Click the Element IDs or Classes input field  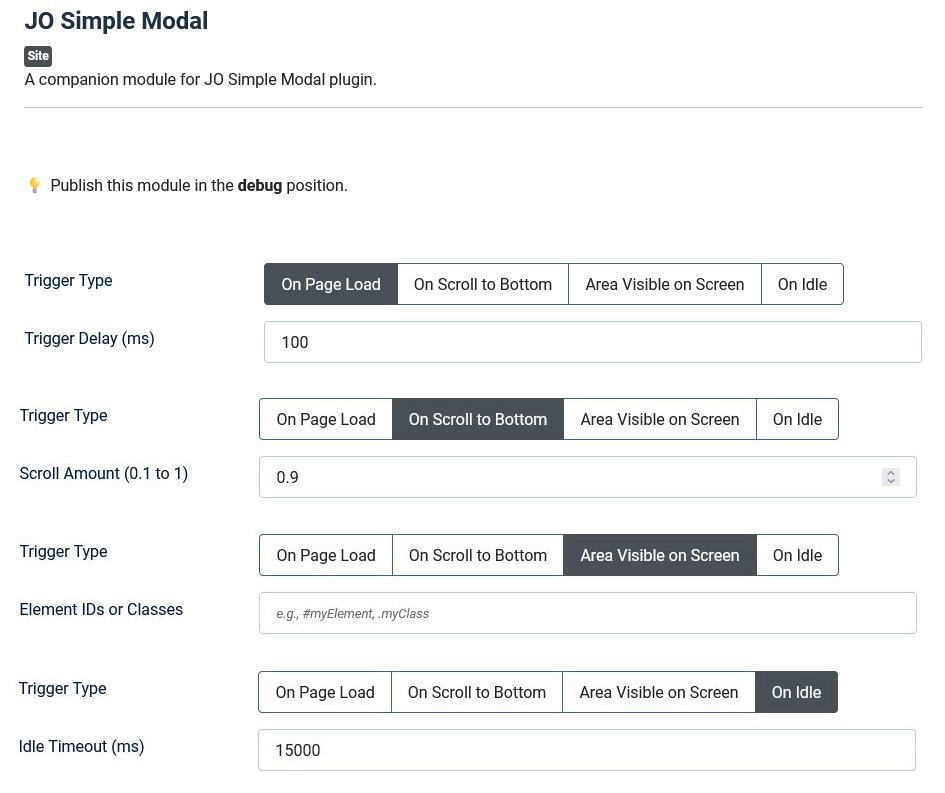588,612
